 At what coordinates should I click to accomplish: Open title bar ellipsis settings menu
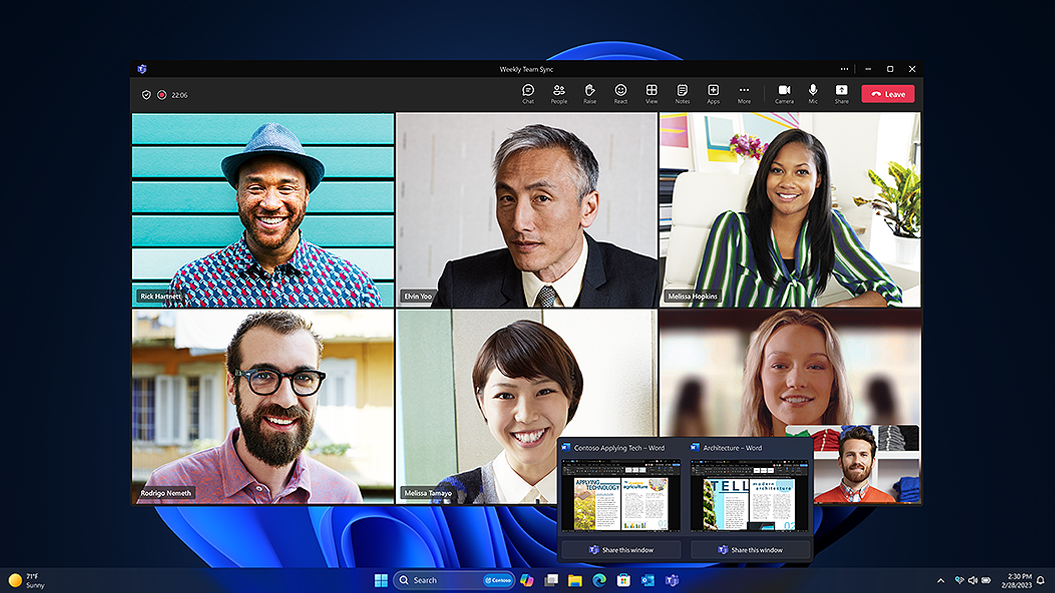tap(845, 69)
